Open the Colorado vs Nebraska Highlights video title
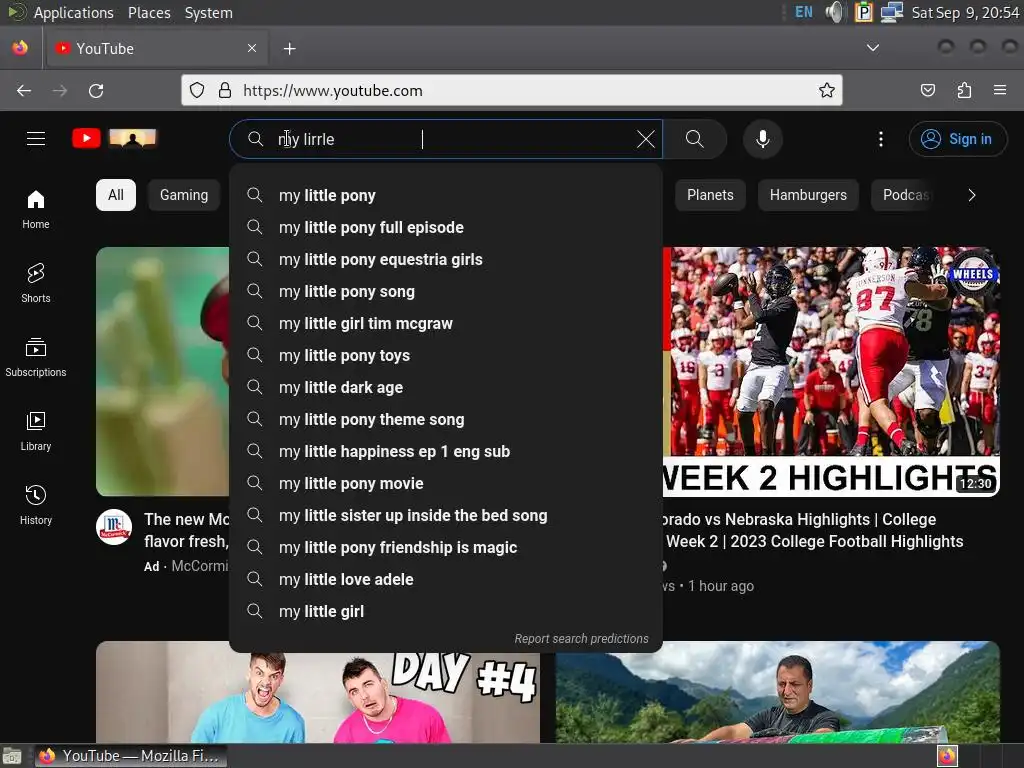The width and height of the screenshot is (1024, 768). (813, 530)
